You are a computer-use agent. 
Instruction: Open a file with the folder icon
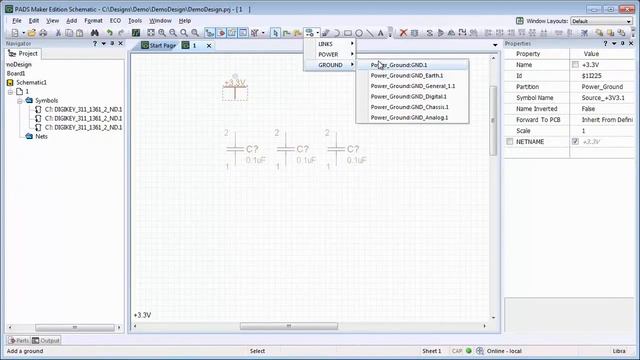pyautogui.click(x=31, y=33)
